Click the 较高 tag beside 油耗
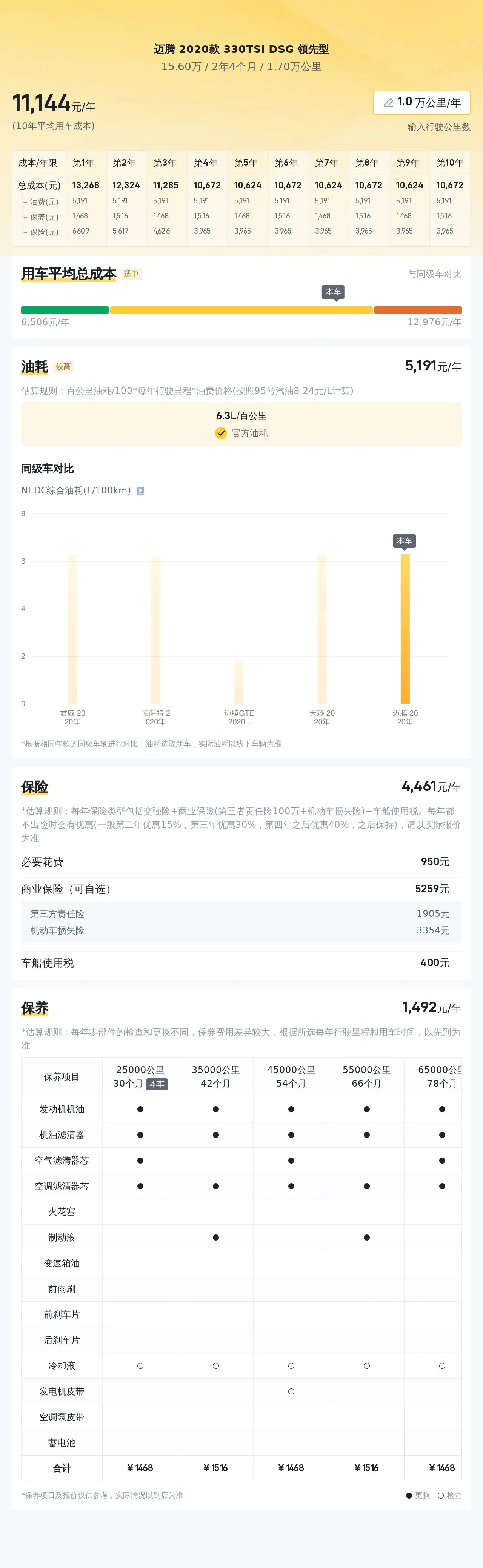The height and width of the screenshot is (1568, 483). (x=63, y=366)
